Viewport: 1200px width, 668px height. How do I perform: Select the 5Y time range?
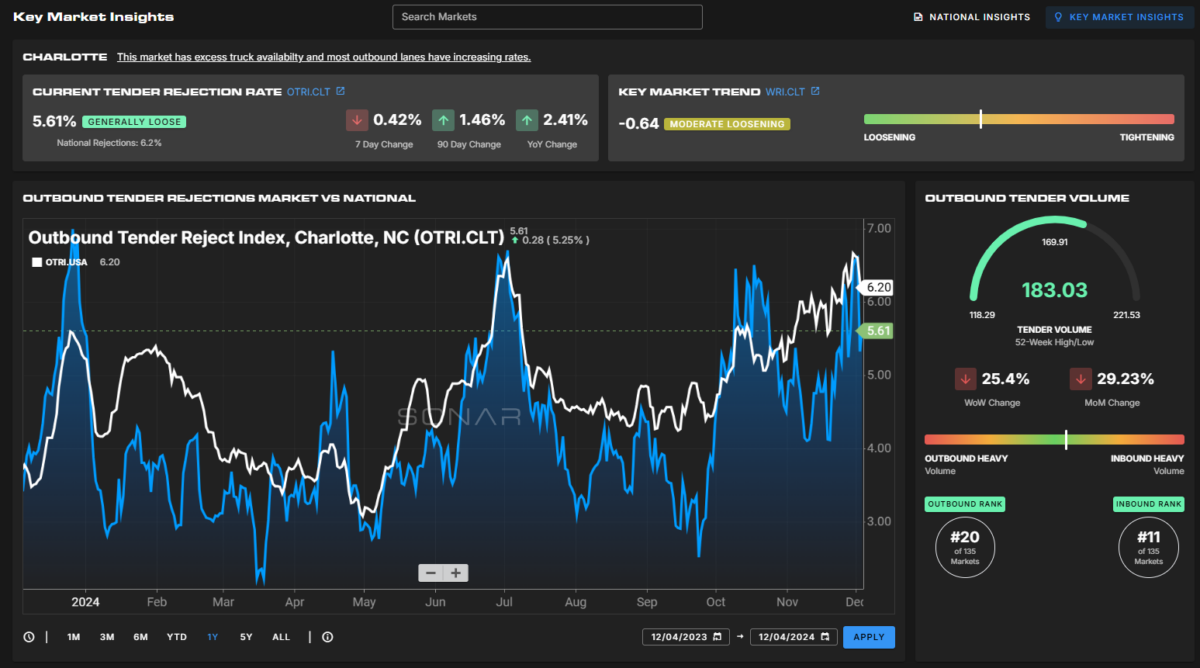click(246, 637)
